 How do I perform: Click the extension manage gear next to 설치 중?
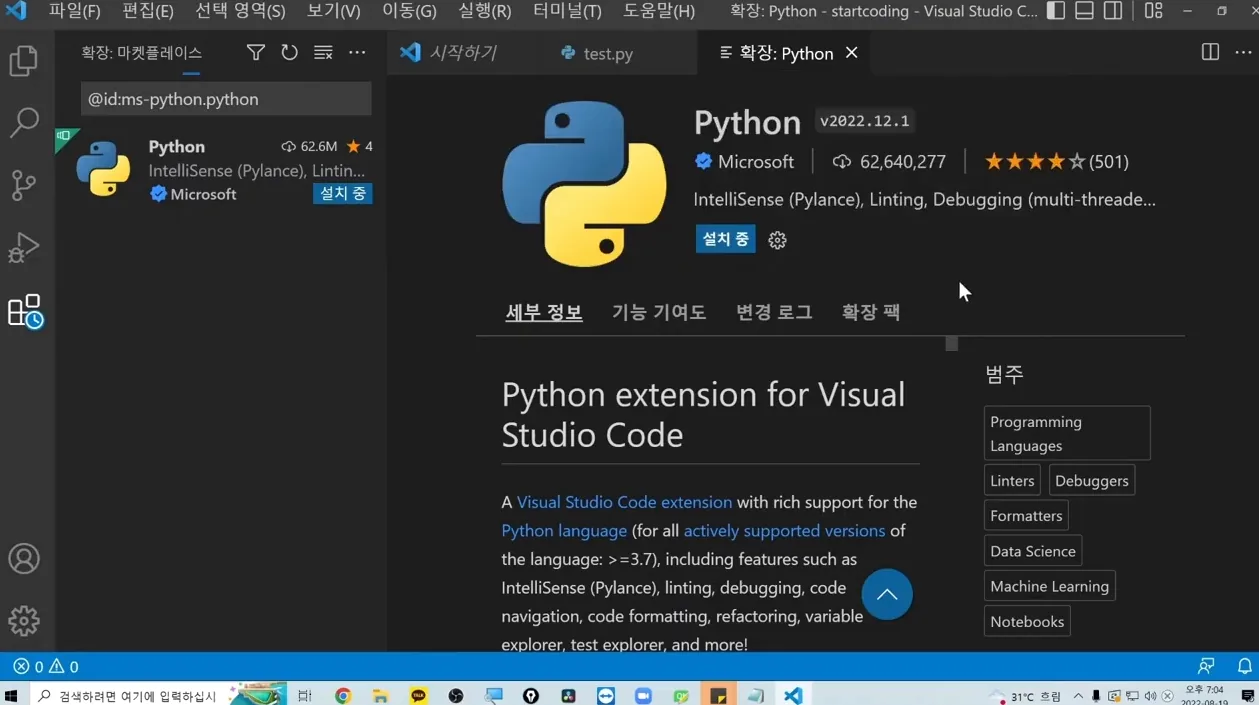coord(777,240)
